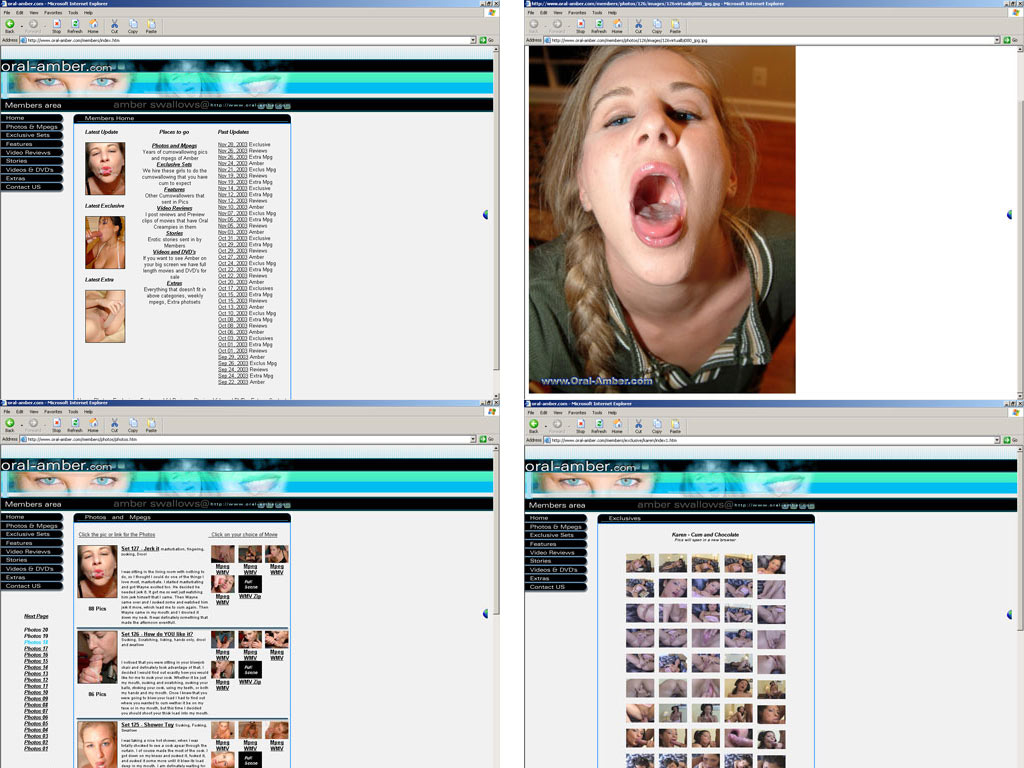Click Photos 20 link in bottom-left window

click(36, 630)
